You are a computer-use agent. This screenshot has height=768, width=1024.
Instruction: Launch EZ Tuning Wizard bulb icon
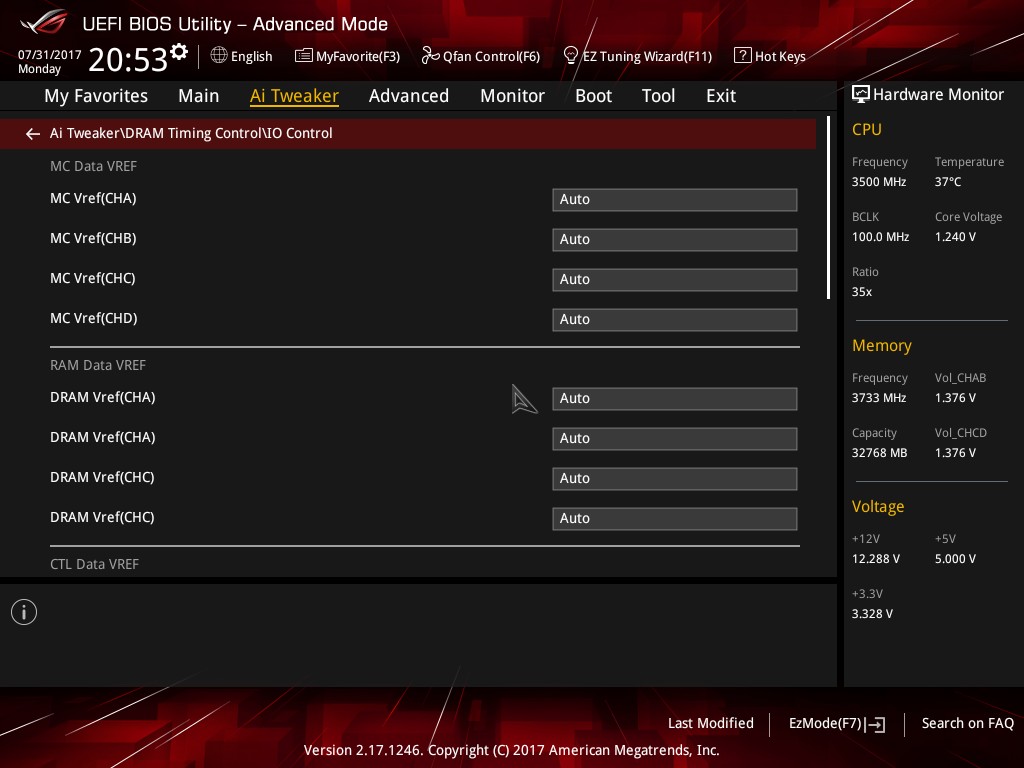pos(571,56)
